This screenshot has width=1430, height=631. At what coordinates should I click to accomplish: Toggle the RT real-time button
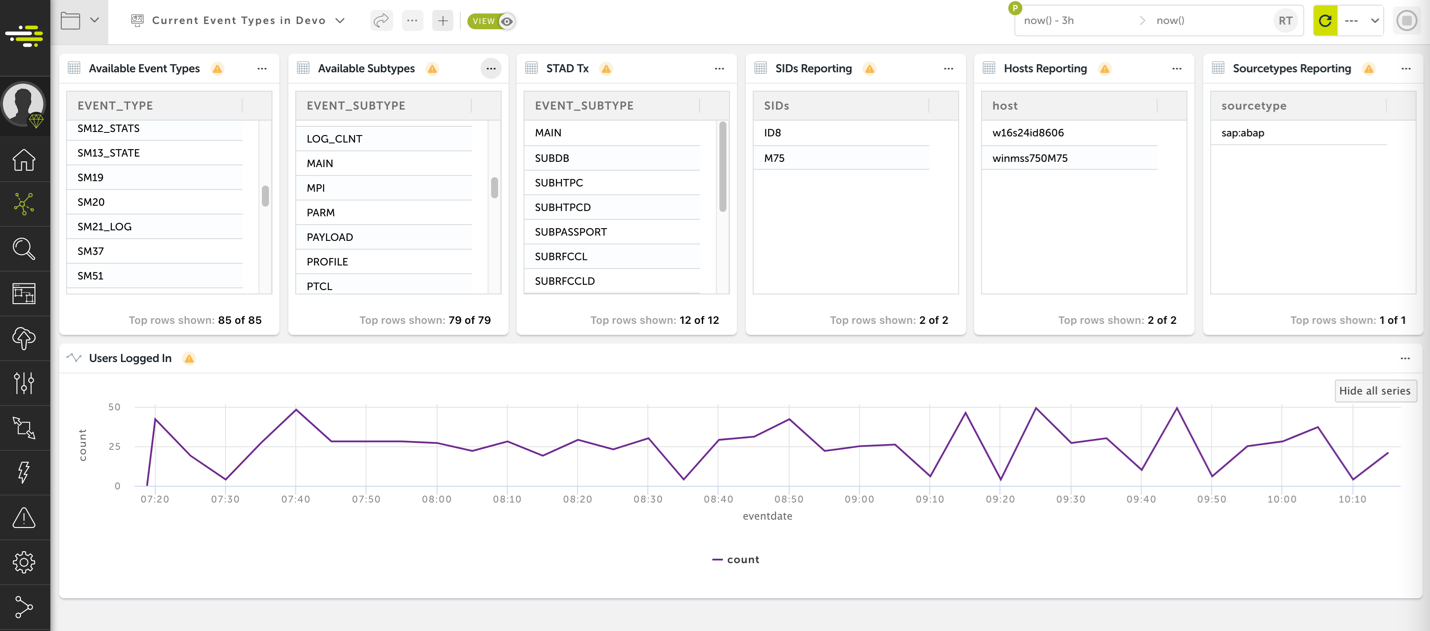click(1285, 20)
